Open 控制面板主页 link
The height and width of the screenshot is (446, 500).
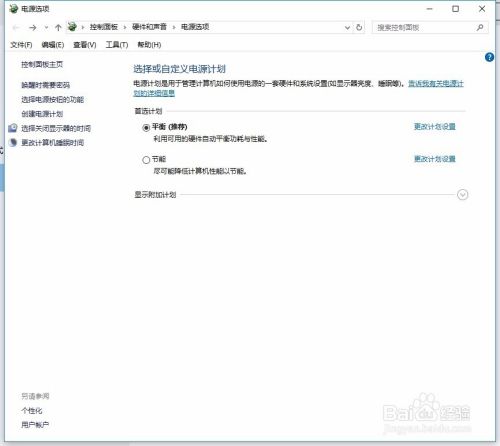(x=42, y=64)
